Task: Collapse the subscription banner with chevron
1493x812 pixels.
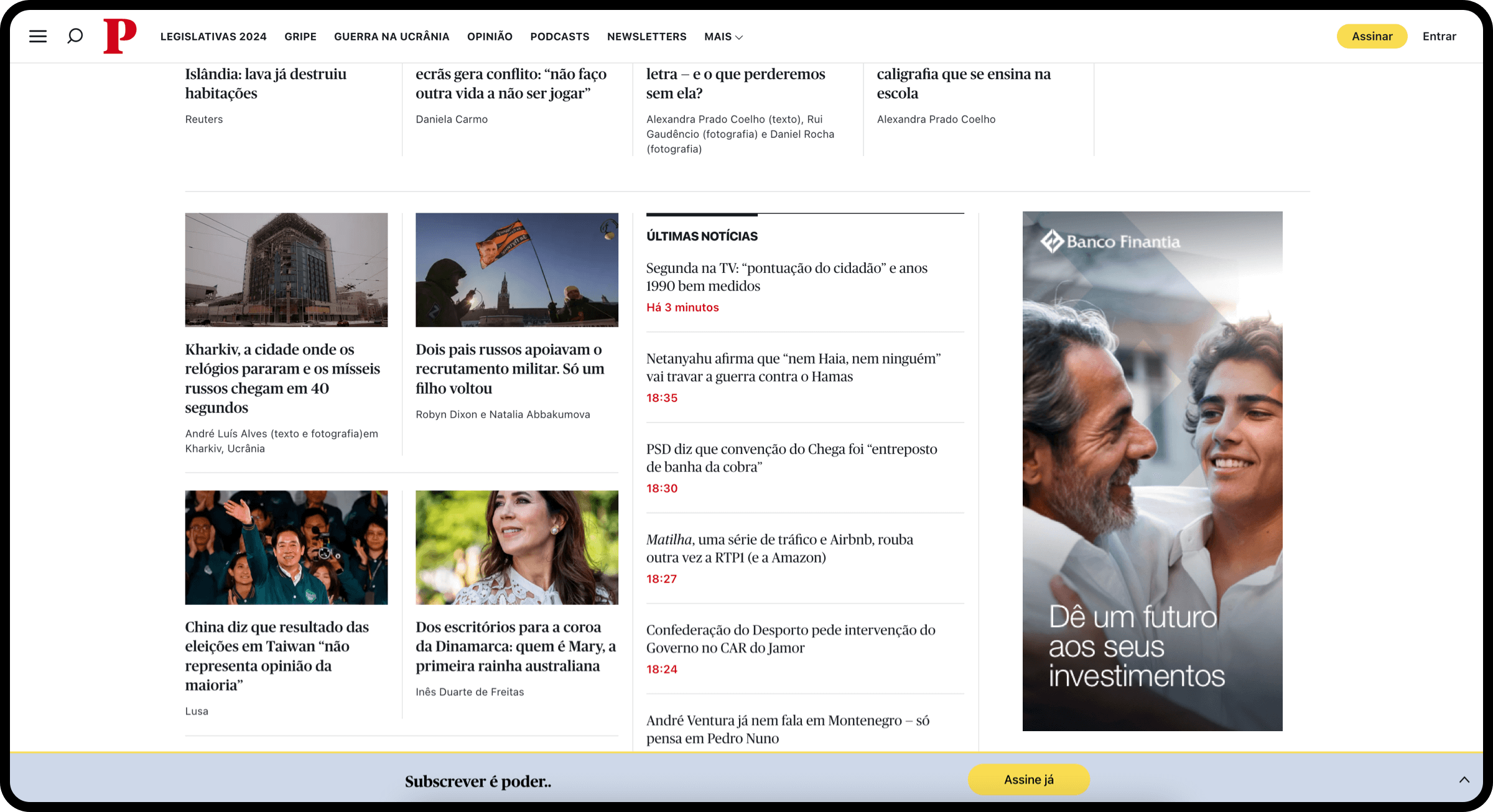Action: tap(1464, 780)
